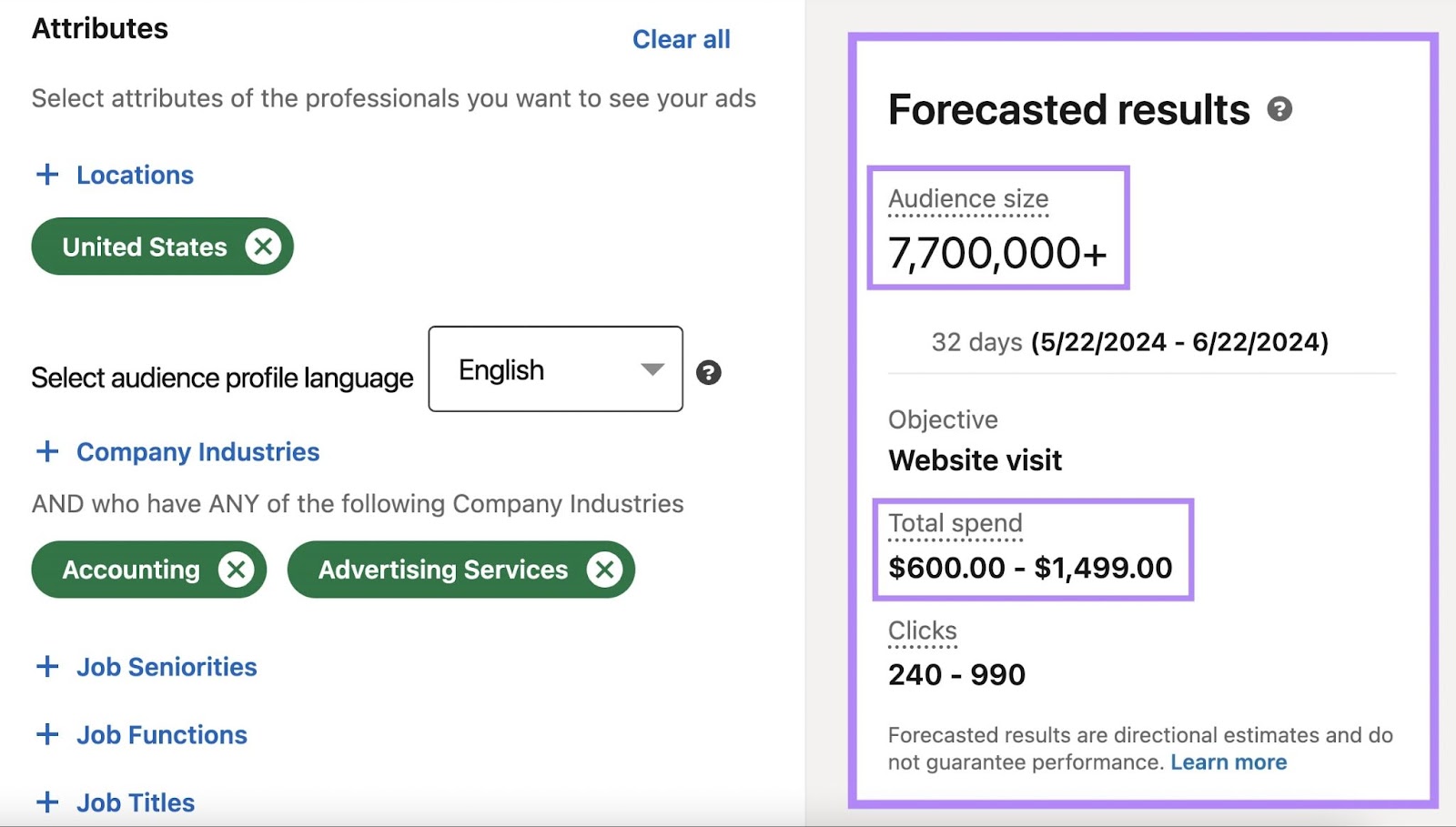The width and height of the screenshot is (1456, 827).
Task: Select the Company Industries attribute category
Action: click(x=198, y=451)
